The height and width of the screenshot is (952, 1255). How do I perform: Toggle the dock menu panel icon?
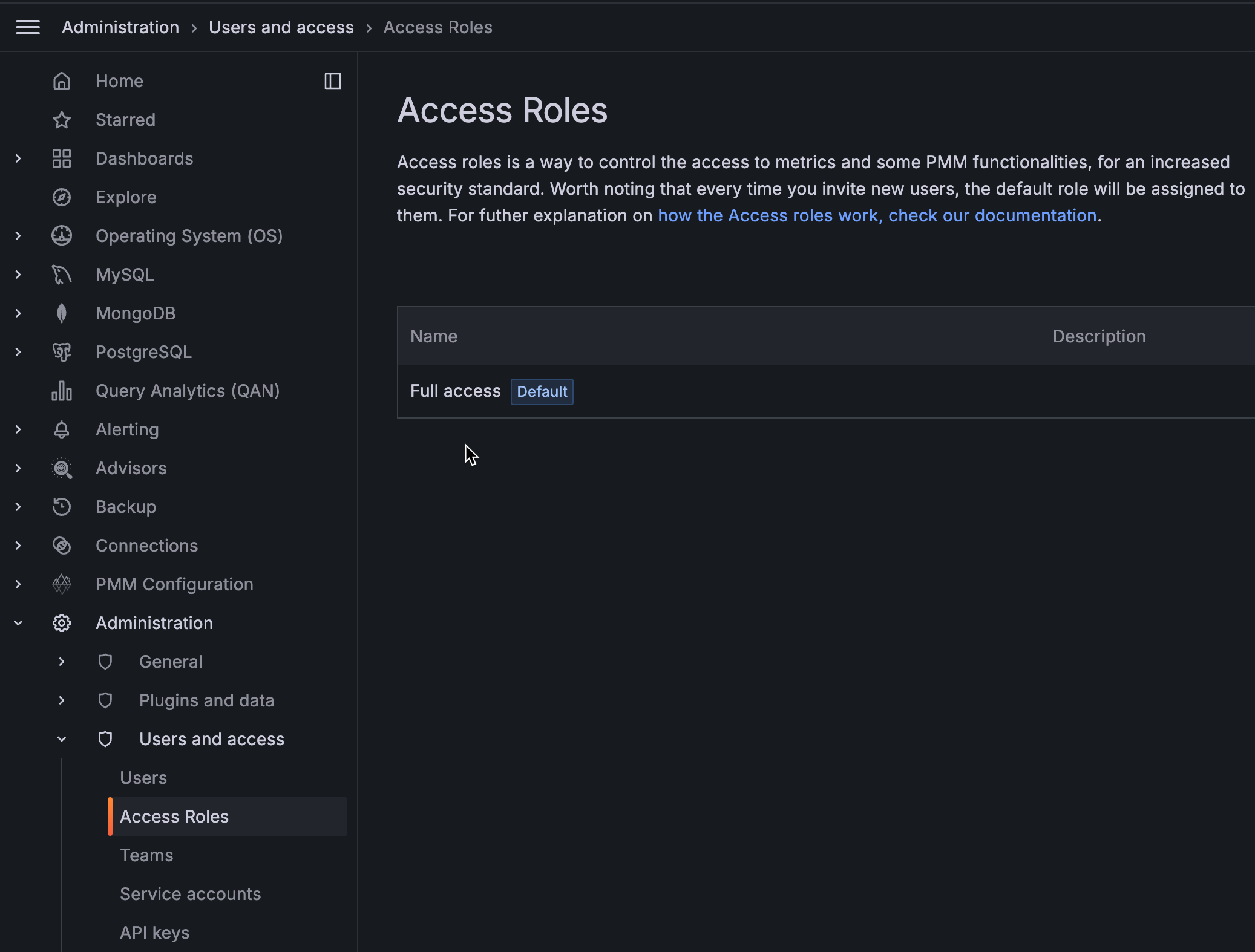(333, 81)
